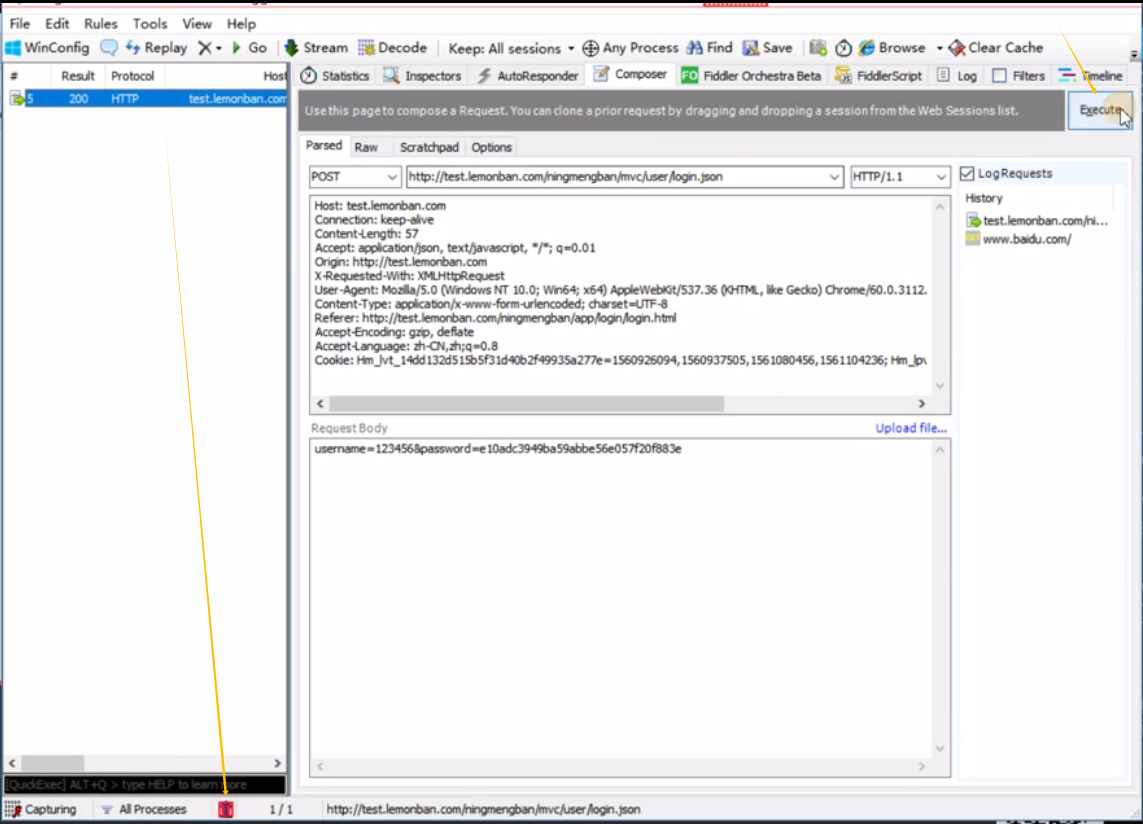Screen dimensions: 1143x824
Task: Expand the URL history dropdown arrow
Action: [x=834, y=177]
